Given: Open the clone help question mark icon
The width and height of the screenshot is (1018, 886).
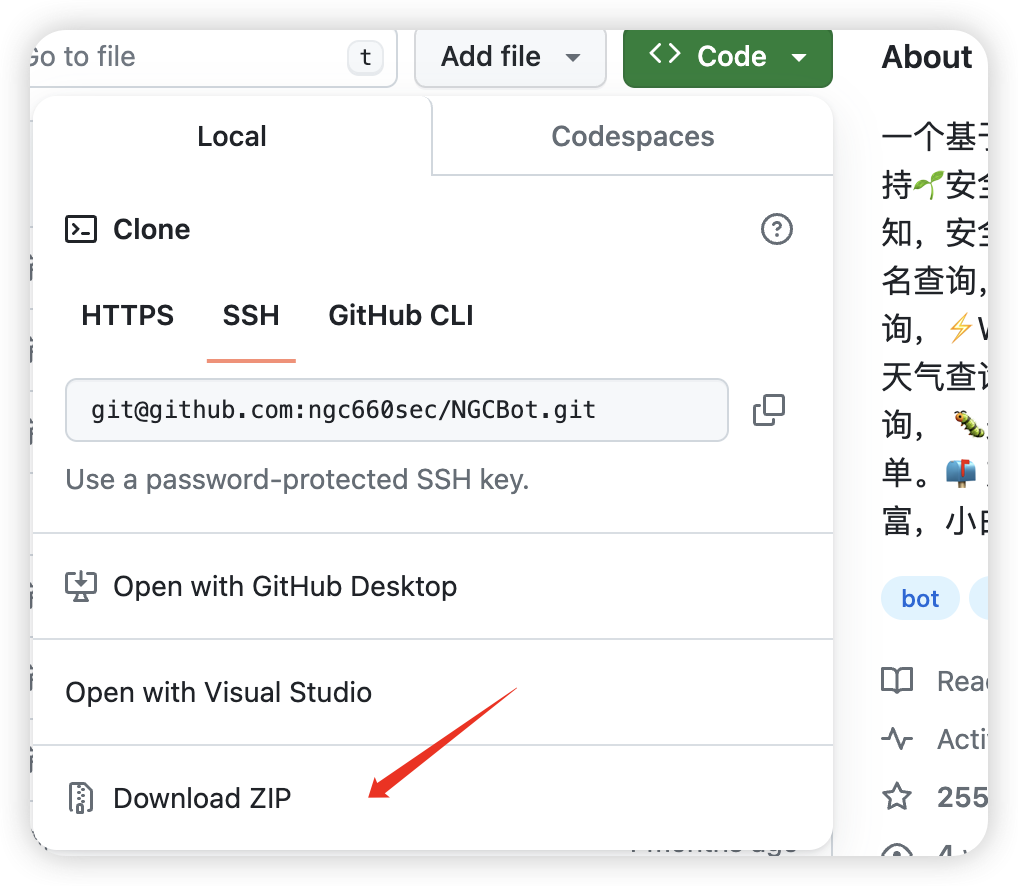Looking at the screenshot, I should (x=776, y=229).
